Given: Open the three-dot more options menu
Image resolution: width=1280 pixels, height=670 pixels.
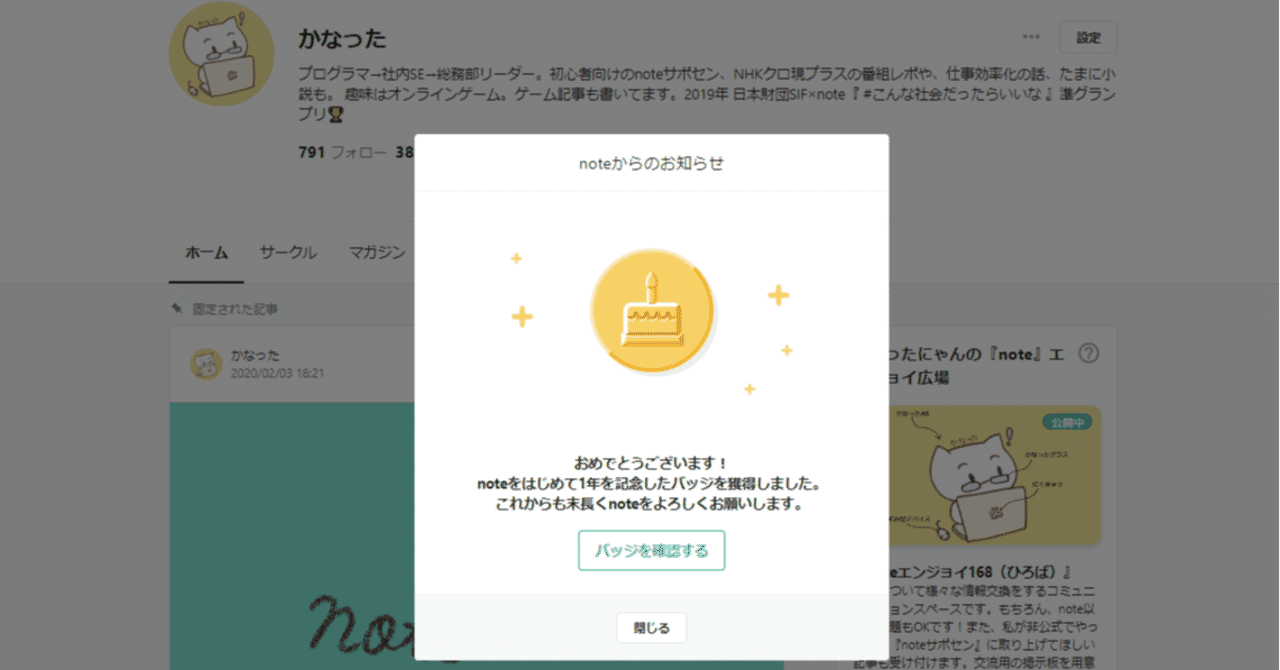Looking at the screenshot, I should [1031, 37].
